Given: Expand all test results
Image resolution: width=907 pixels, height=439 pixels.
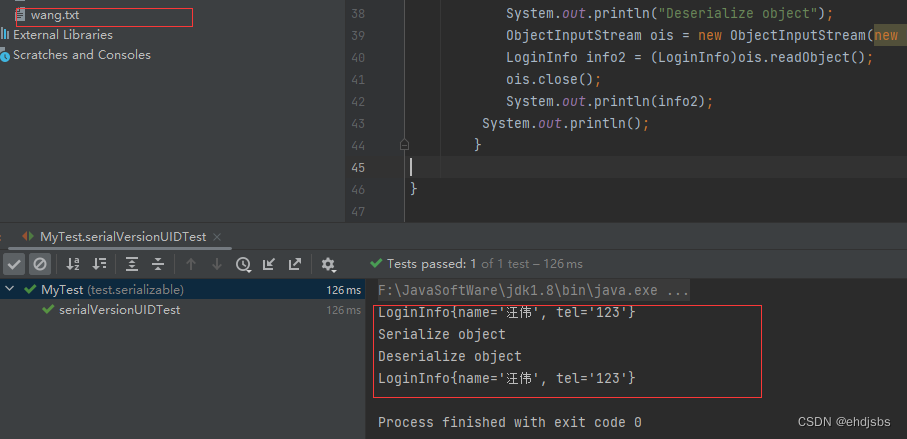Looking at the screenshot, I should pyautogui.click(x=132, y=264).
